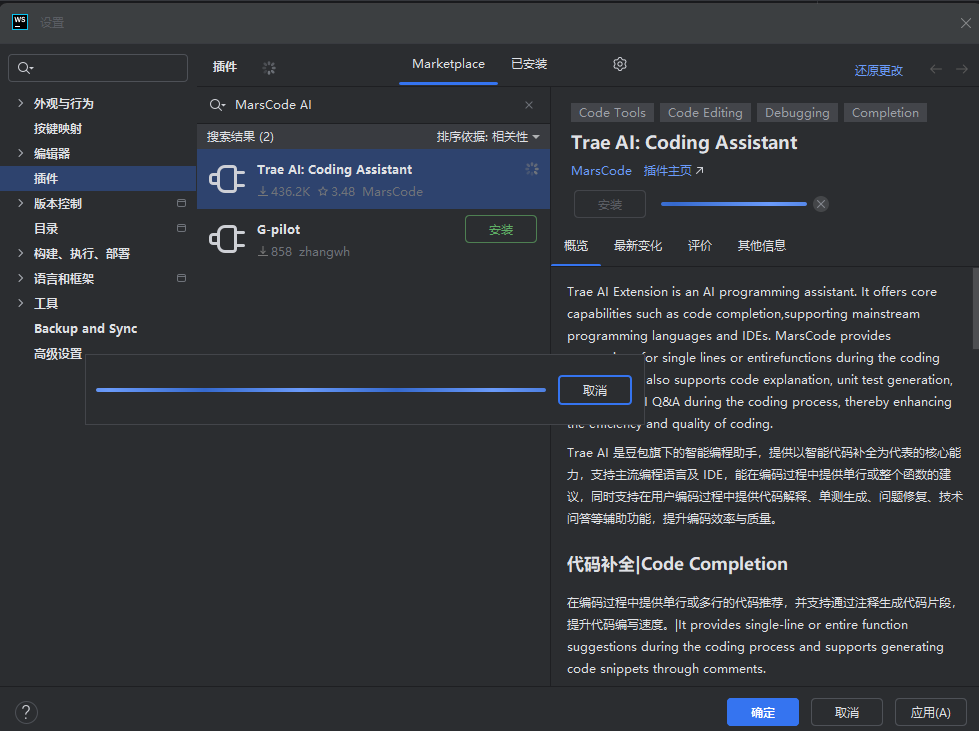Screen dimensions: 979x731
Task: Click the Debugging tag
Action: [797, 113]
